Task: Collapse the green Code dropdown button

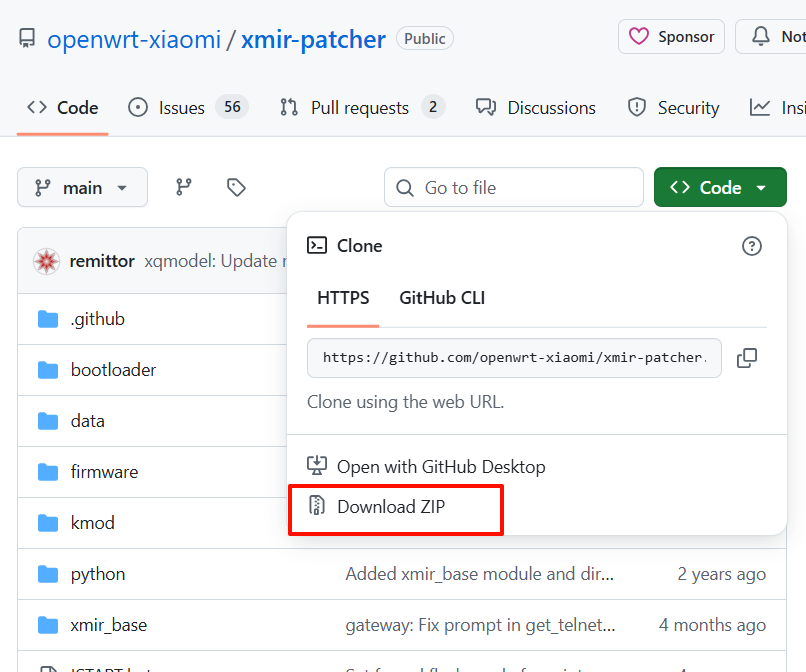Action: click(x=720, y=187)
